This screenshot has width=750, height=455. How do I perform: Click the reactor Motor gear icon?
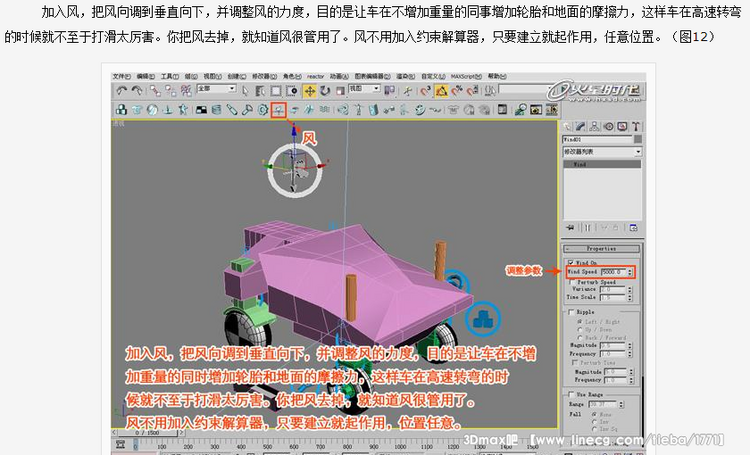coord(263,110)
